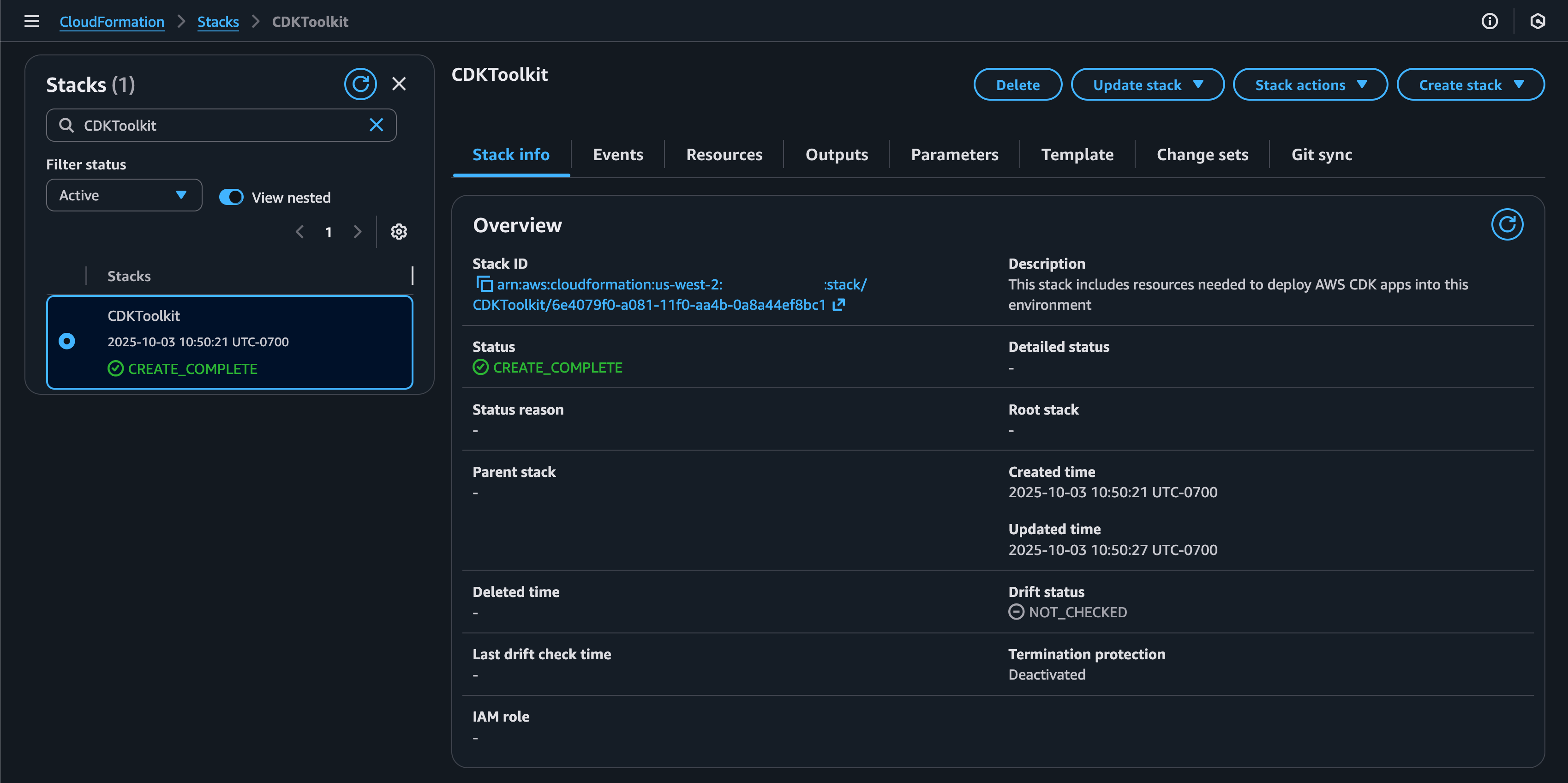Open the Template tab

pos(1077,154)
